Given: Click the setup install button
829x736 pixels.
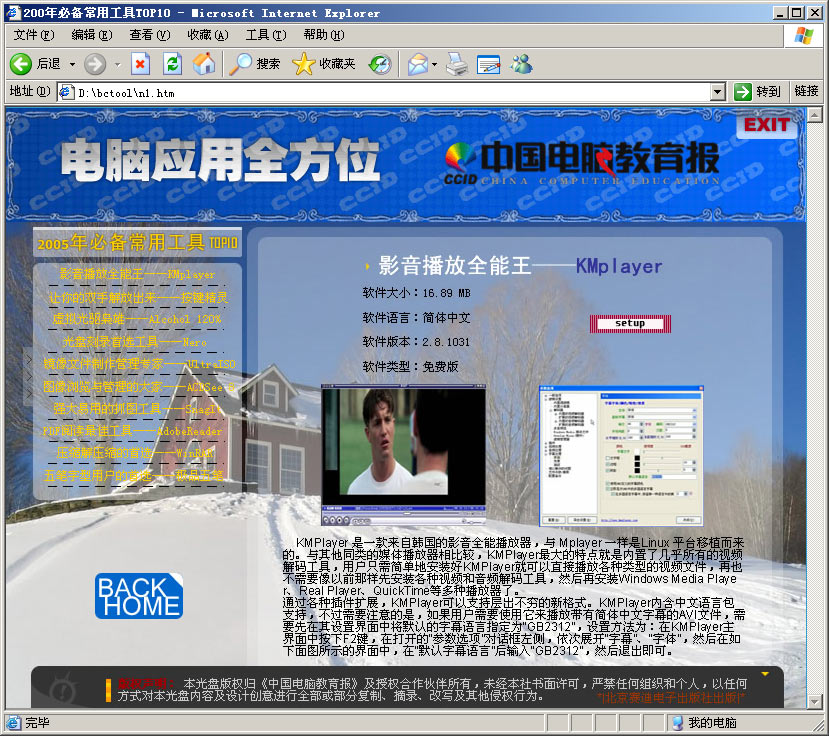Looking at the screenshot, I should click(630, 324).
